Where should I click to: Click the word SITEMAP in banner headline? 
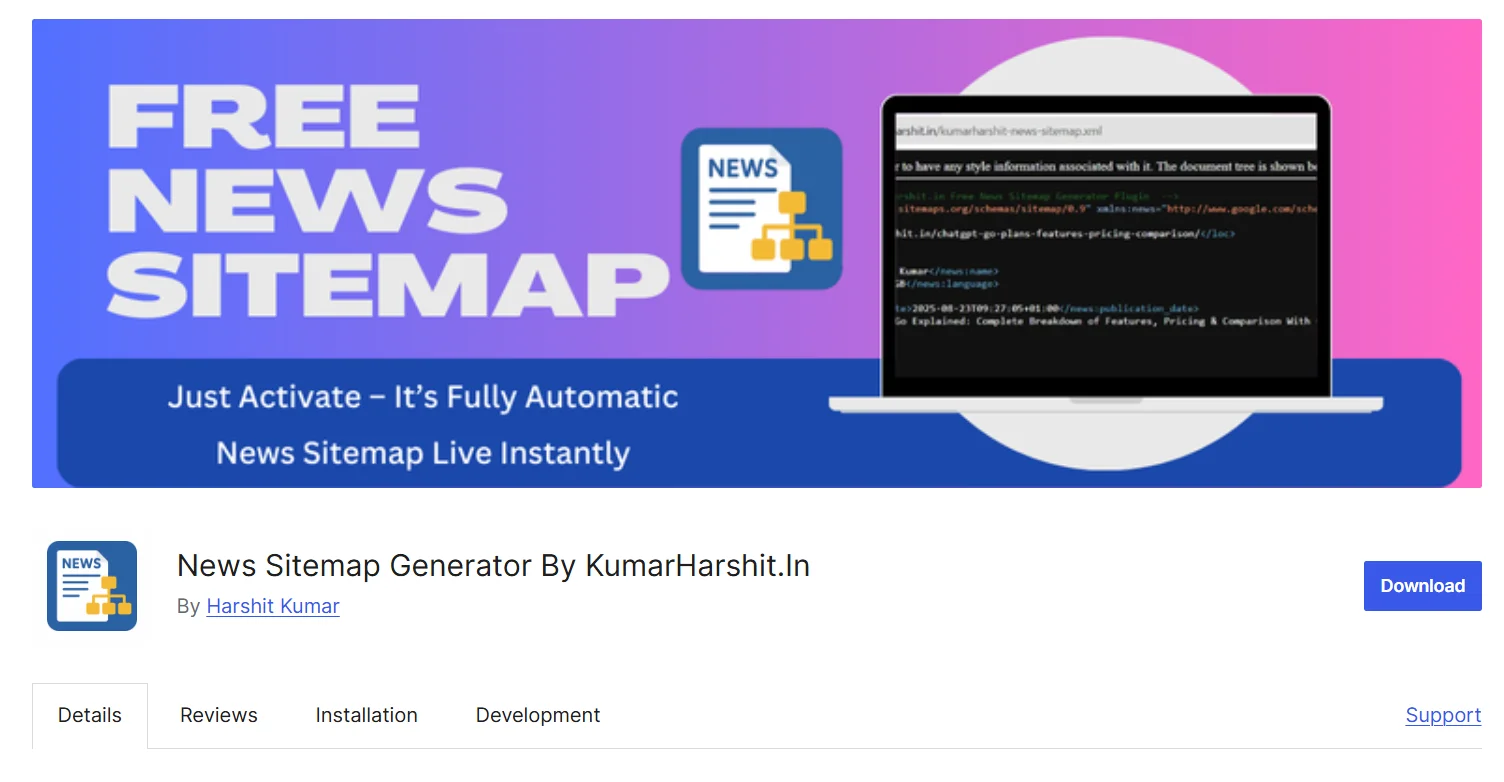[387, 283]
